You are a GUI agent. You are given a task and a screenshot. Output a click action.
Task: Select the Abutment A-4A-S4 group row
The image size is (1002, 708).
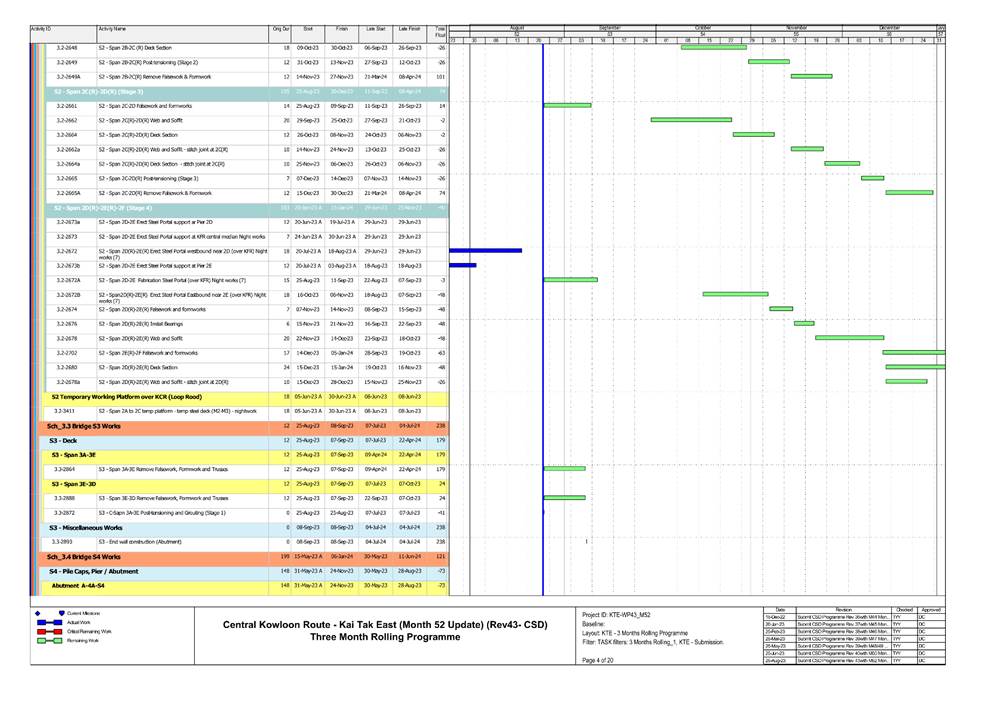(x=78, y=585)
